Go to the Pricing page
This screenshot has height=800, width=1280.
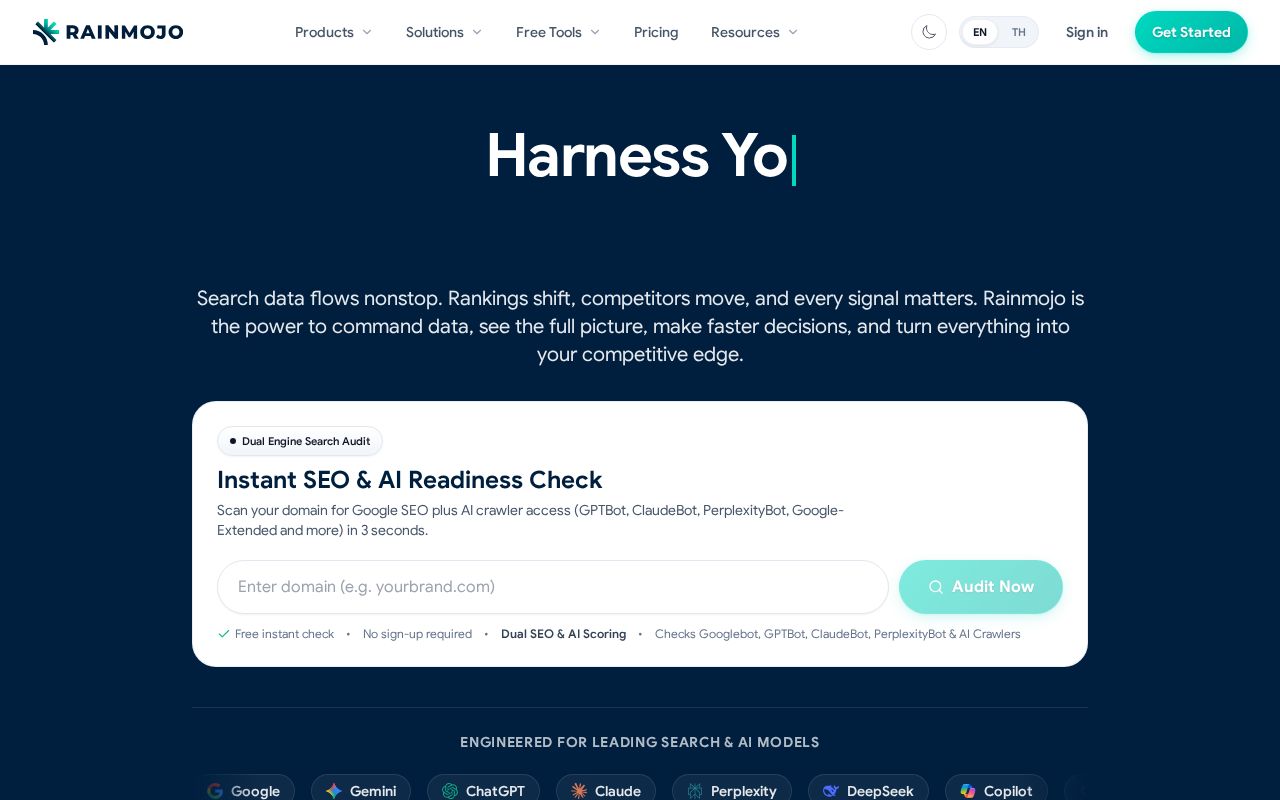click(656, 32)
